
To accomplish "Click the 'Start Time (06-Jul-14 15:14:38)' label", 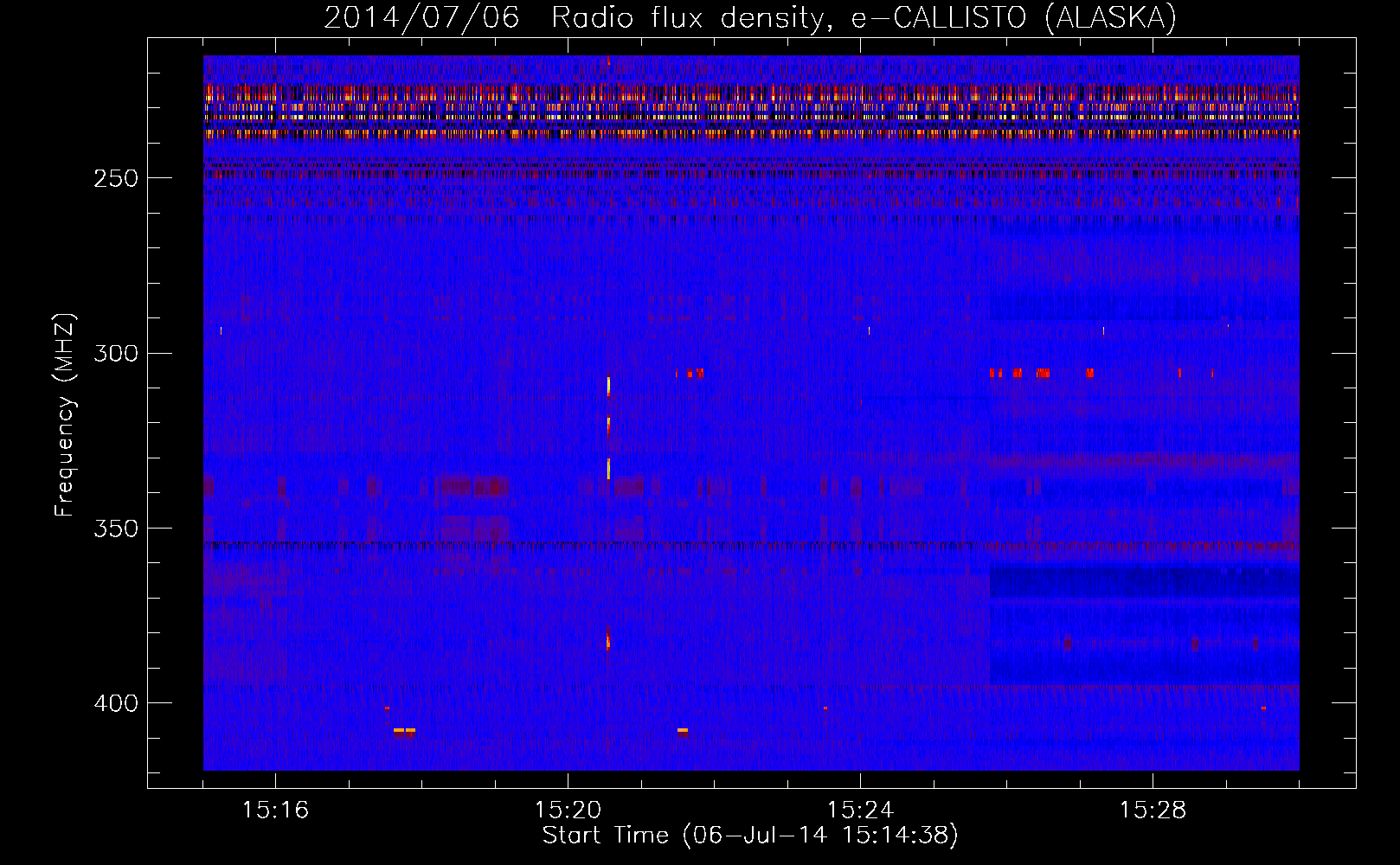I will point(750,836).
